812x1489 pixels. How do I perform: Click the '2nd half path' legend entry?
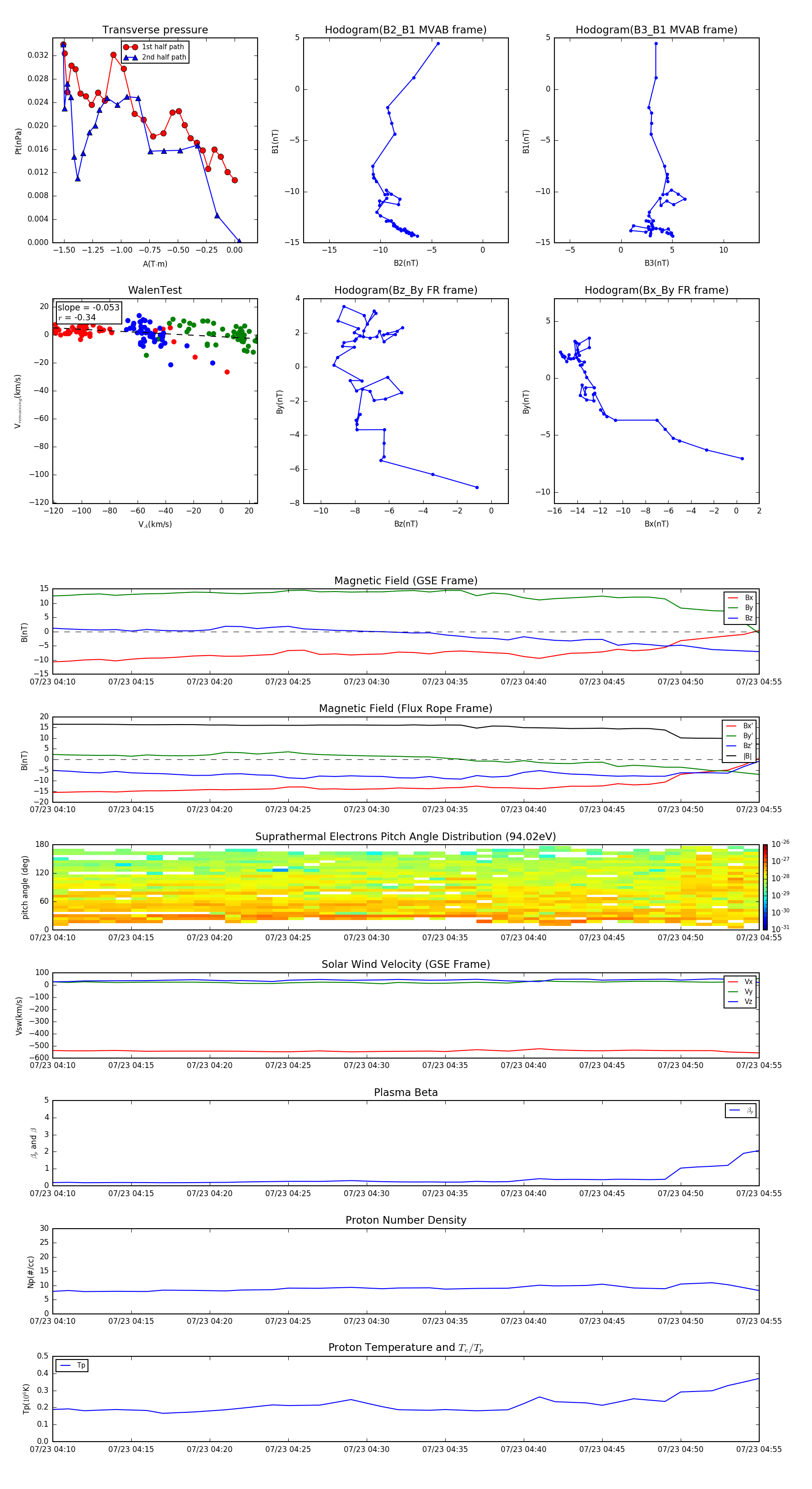(155, 57)
